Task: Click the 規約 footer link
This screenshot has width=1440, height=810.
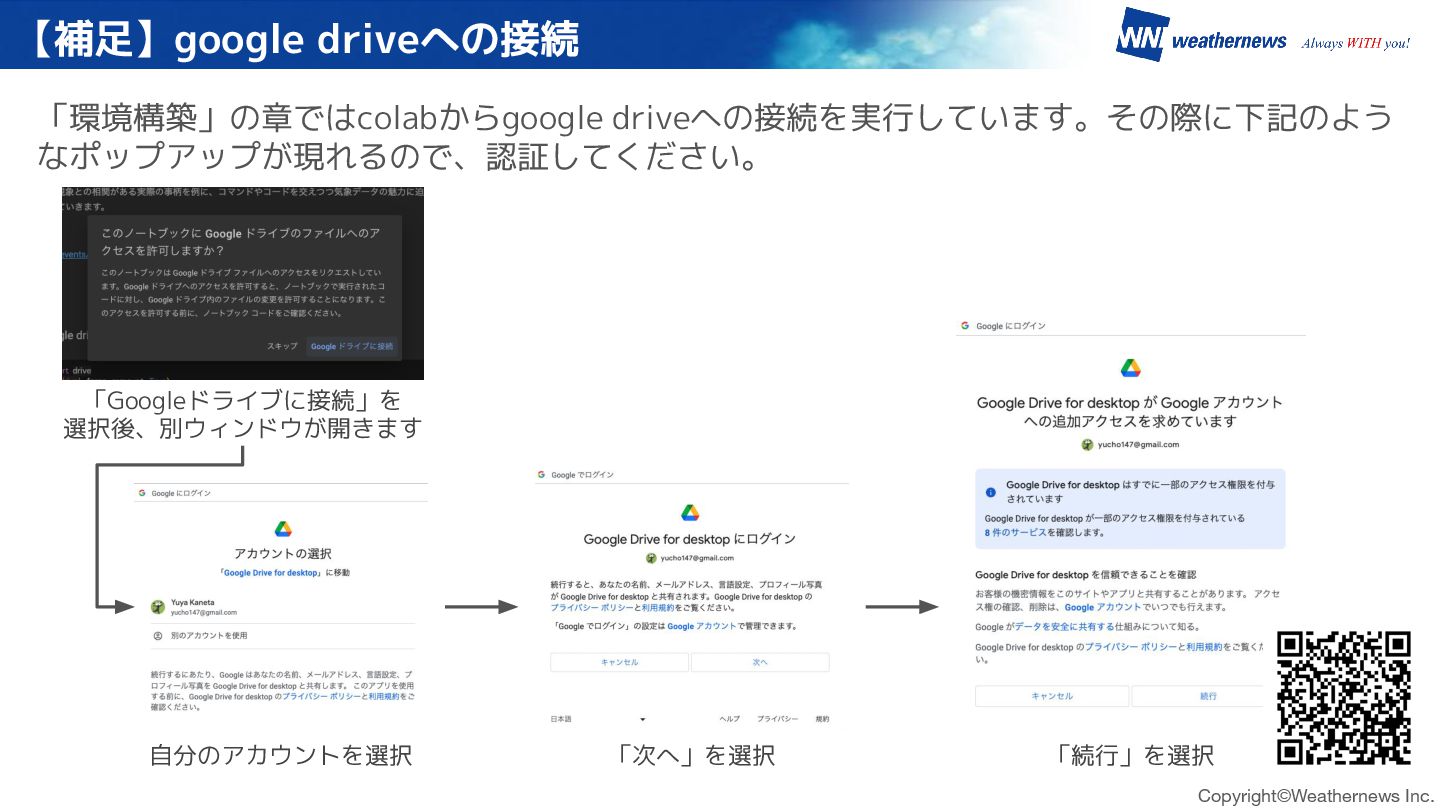Action: coord(822,719)
